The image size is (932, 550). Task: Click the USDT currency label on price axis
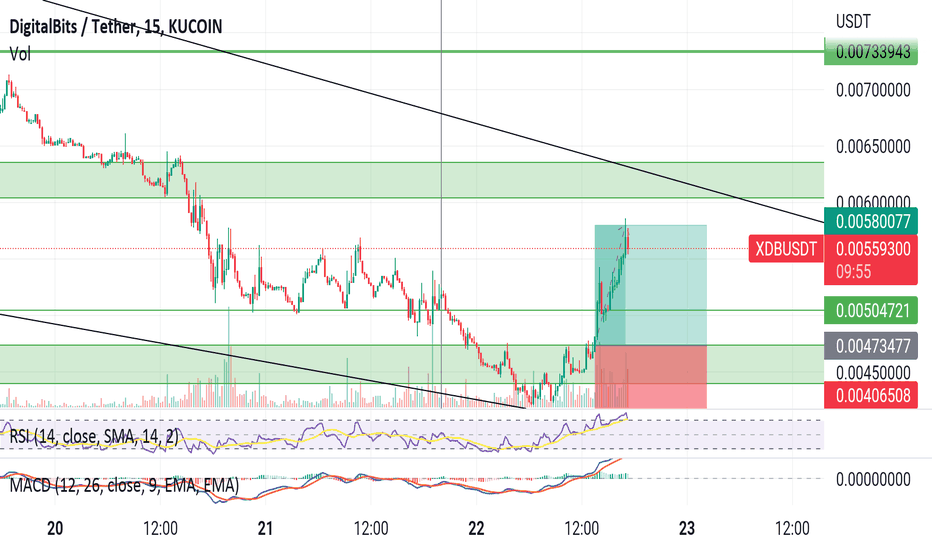(x=853, y=21)
